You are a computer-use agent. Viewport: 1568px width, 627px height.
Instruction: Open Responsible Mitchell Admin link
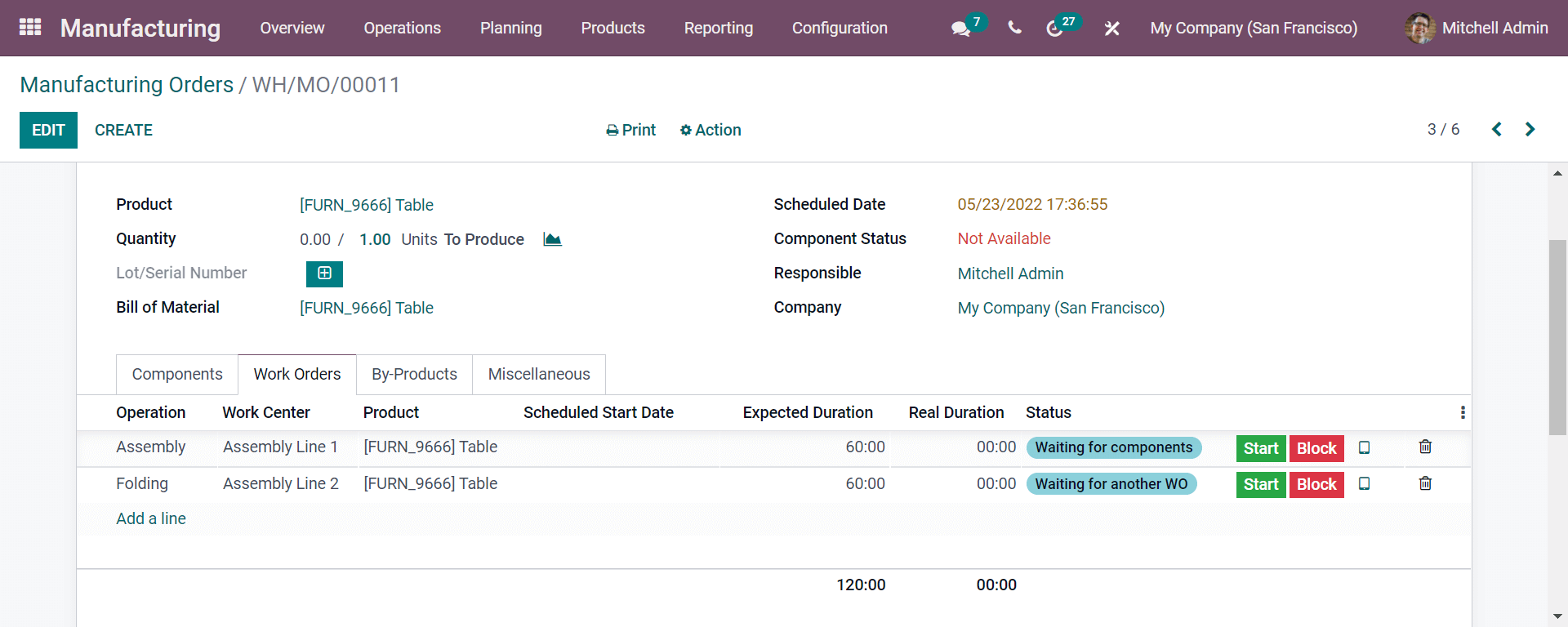tap(1010, 273)
